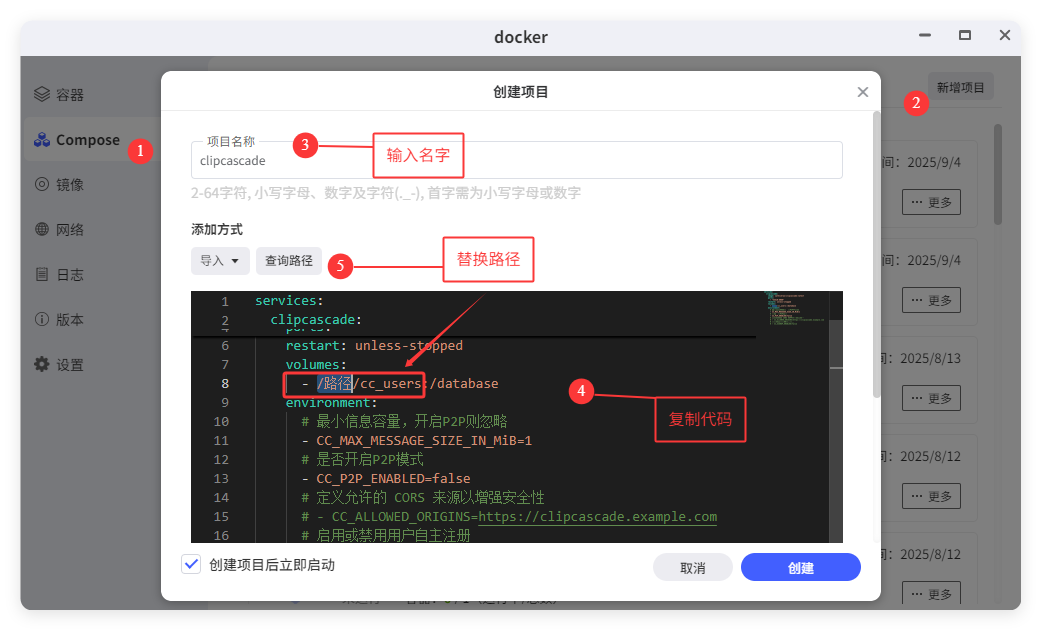Toggle 创建项目后立即启动 checkbox

click(x=191, y=565)
